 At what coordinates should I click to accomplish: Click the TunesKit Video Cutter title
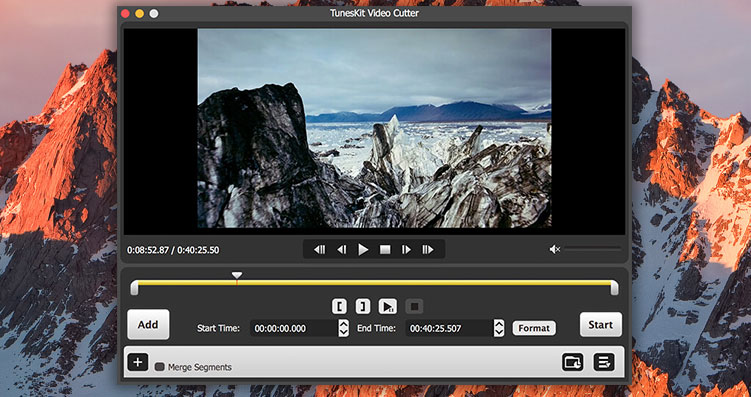coord(374,13)
